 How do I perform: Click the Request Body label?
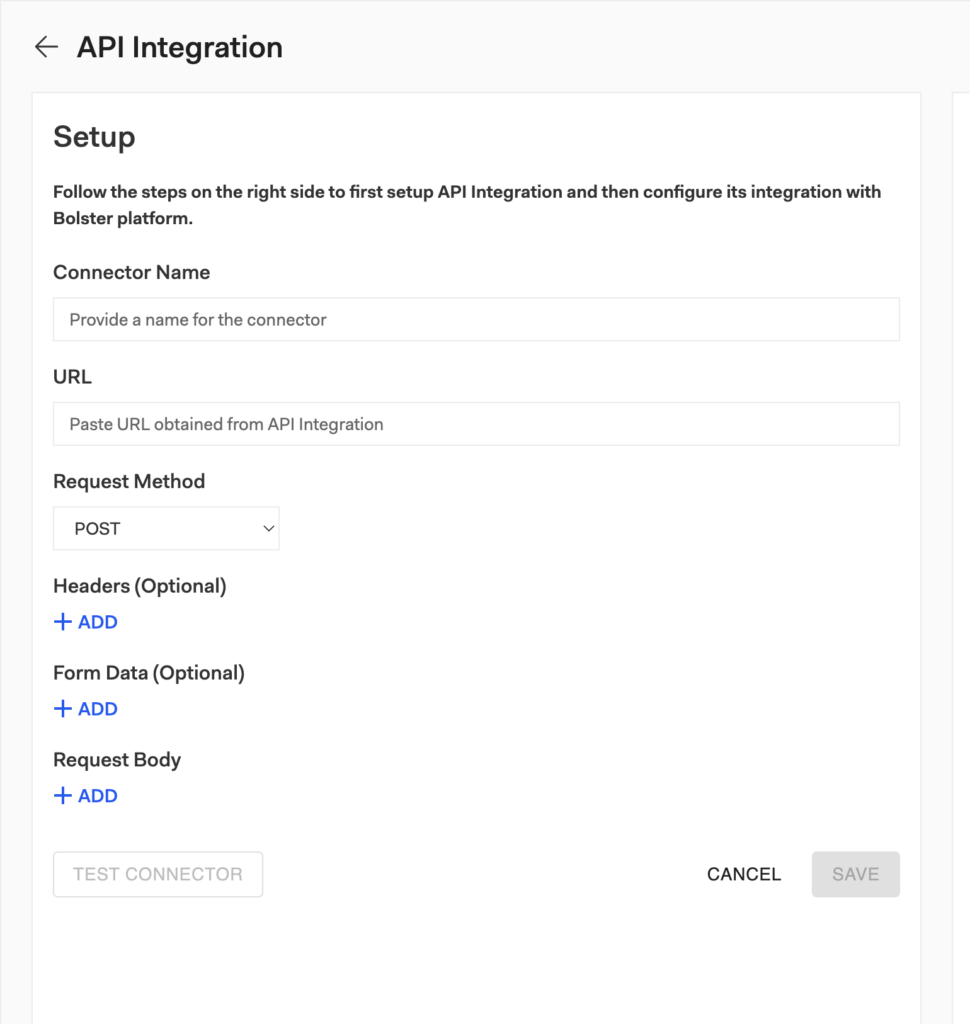[x=117, y=760]
